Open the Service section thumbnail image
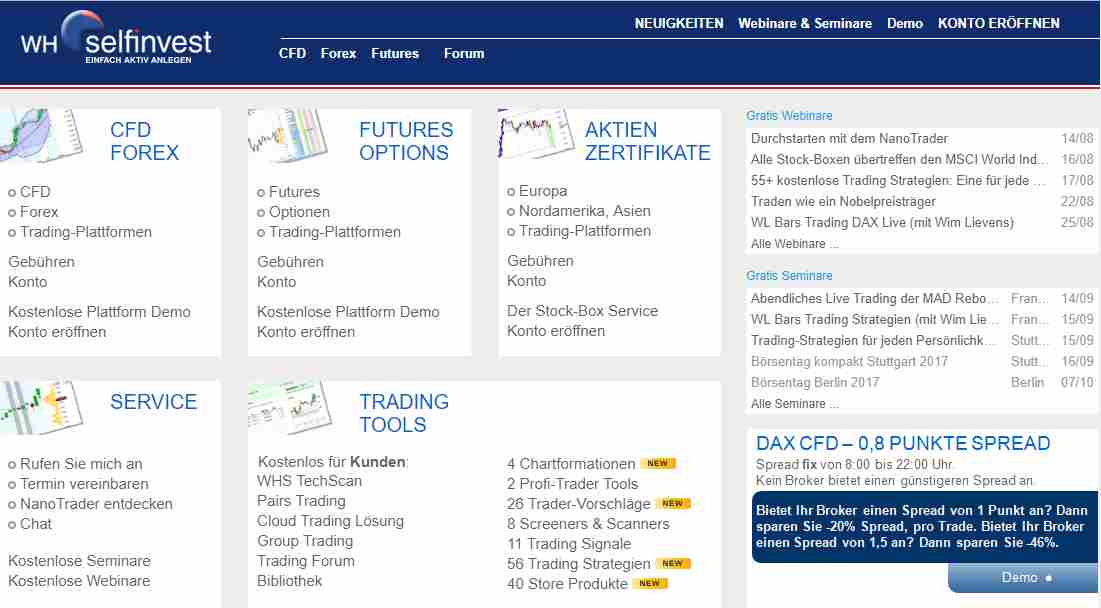The image size is (1101, 608). coord(41,407)
